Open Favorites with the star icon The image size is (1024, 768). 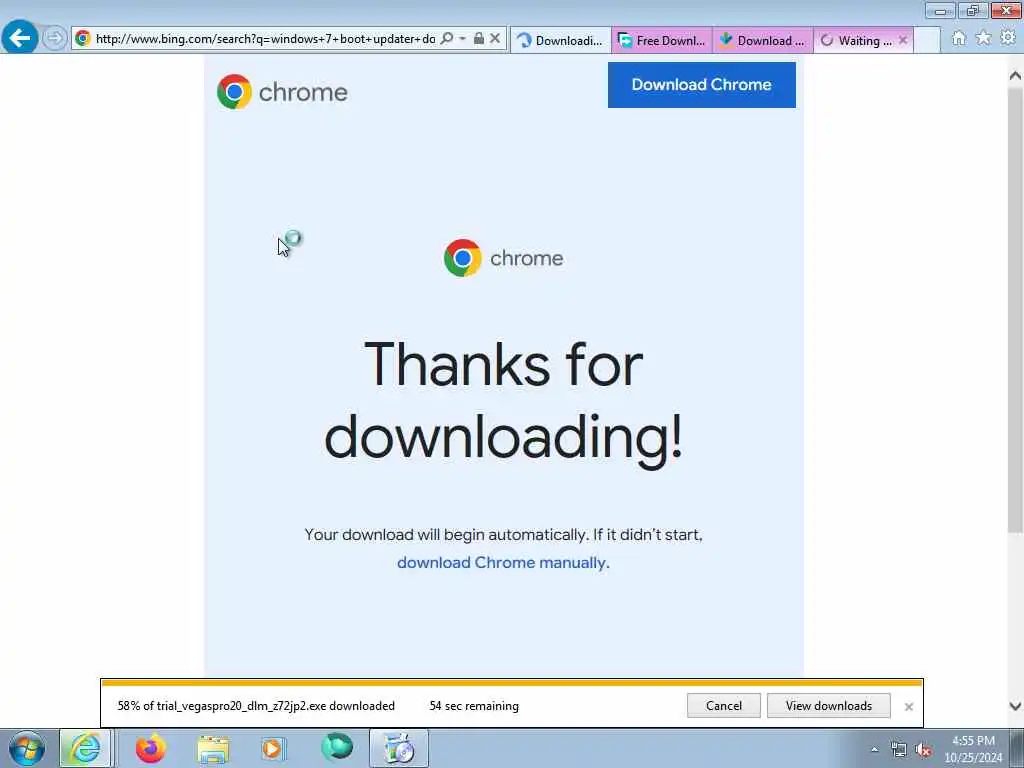click(x=983, y=39)
